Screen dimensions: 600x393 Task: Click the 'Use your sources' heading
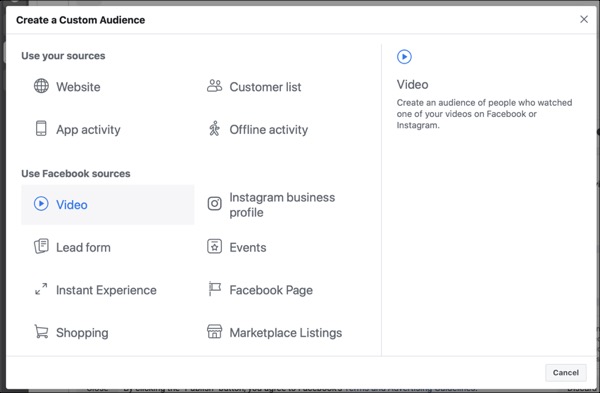pos(63,56)
